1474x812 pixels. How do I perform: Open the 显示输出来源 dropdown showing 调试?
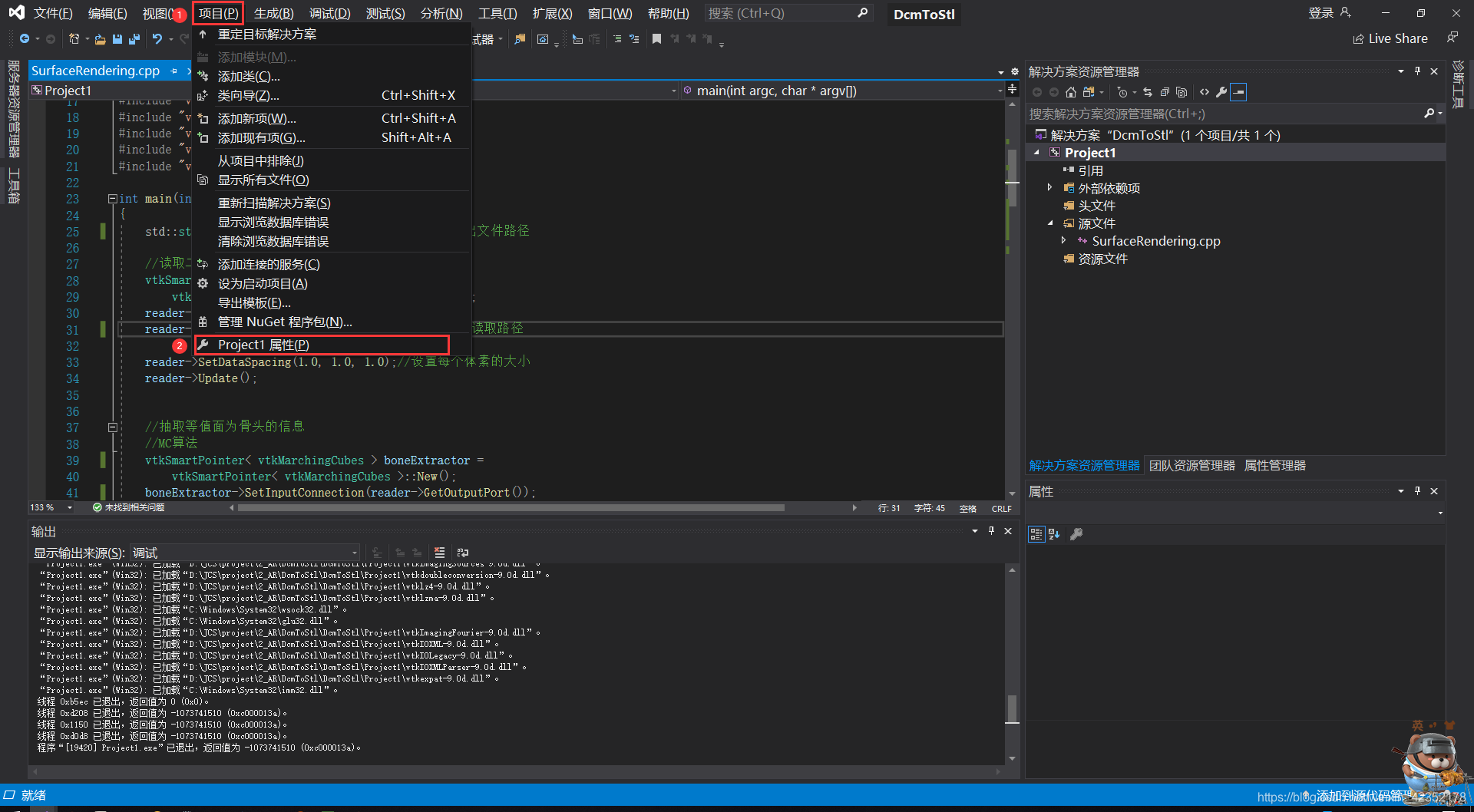352,553
